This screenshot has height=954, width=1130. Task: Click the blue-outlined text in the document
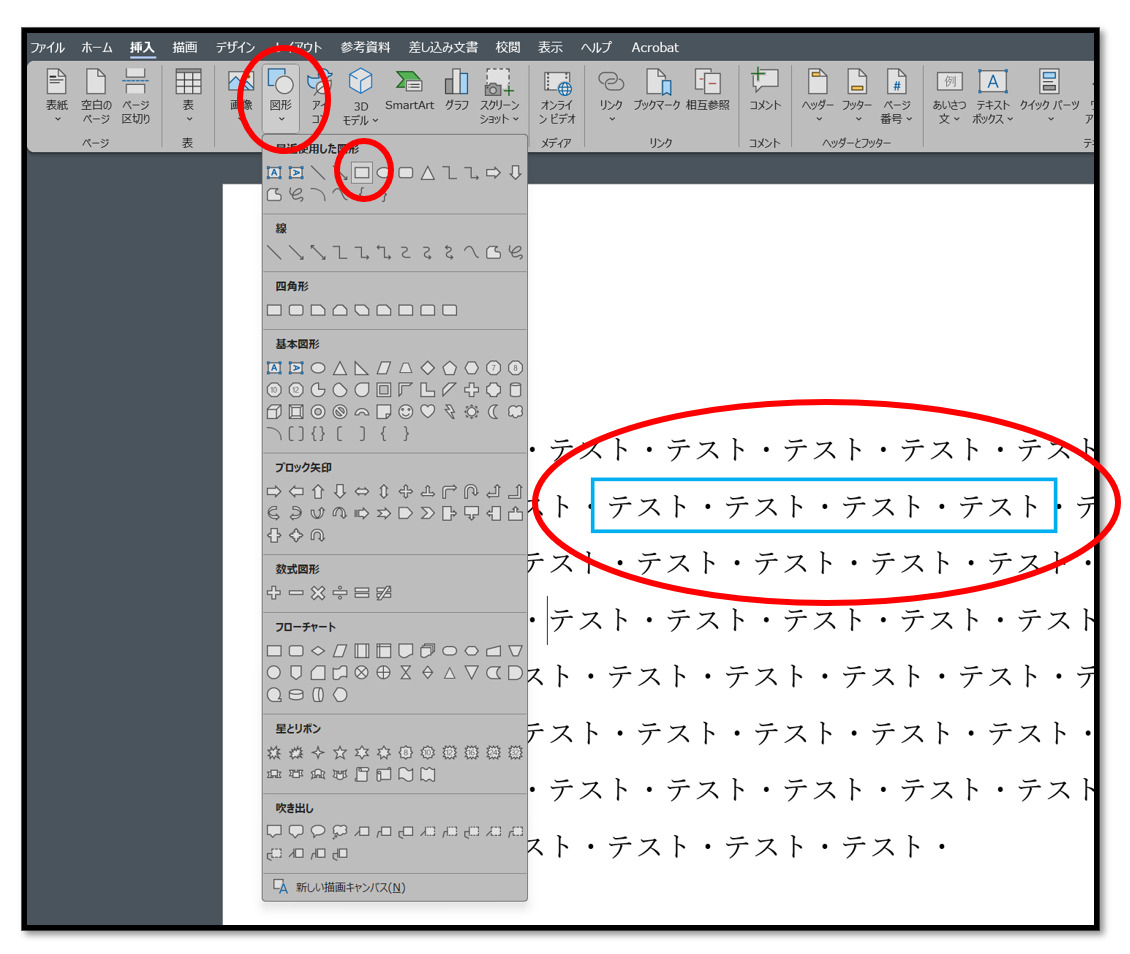824,506
